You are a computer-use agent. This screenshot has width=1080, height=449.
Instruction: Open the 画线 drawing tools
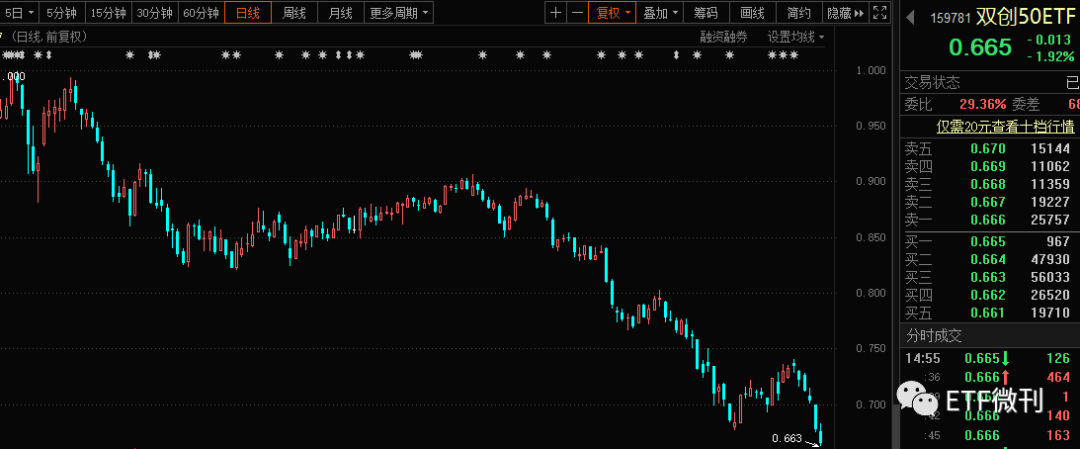coord(752,13)
